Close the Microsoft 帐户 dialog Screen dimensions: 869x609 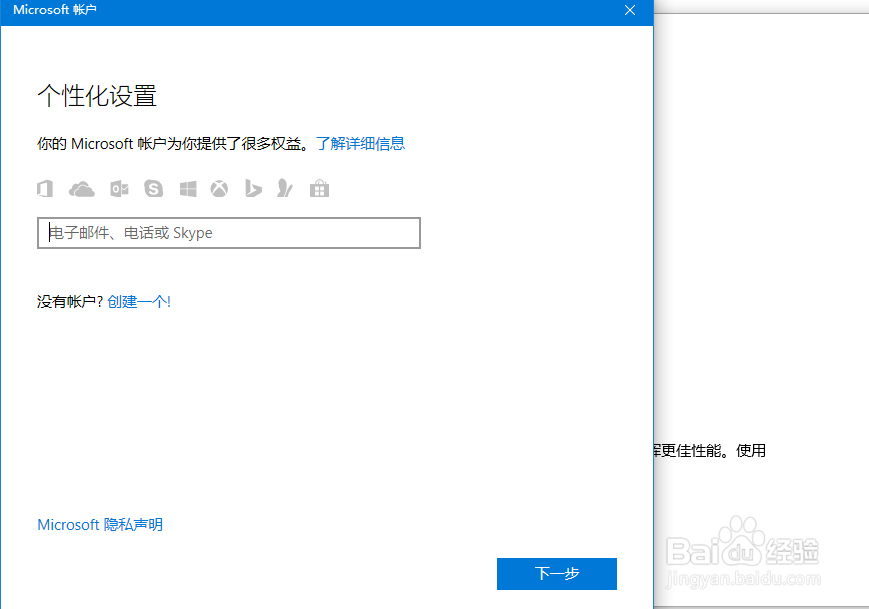pos(629,11)
